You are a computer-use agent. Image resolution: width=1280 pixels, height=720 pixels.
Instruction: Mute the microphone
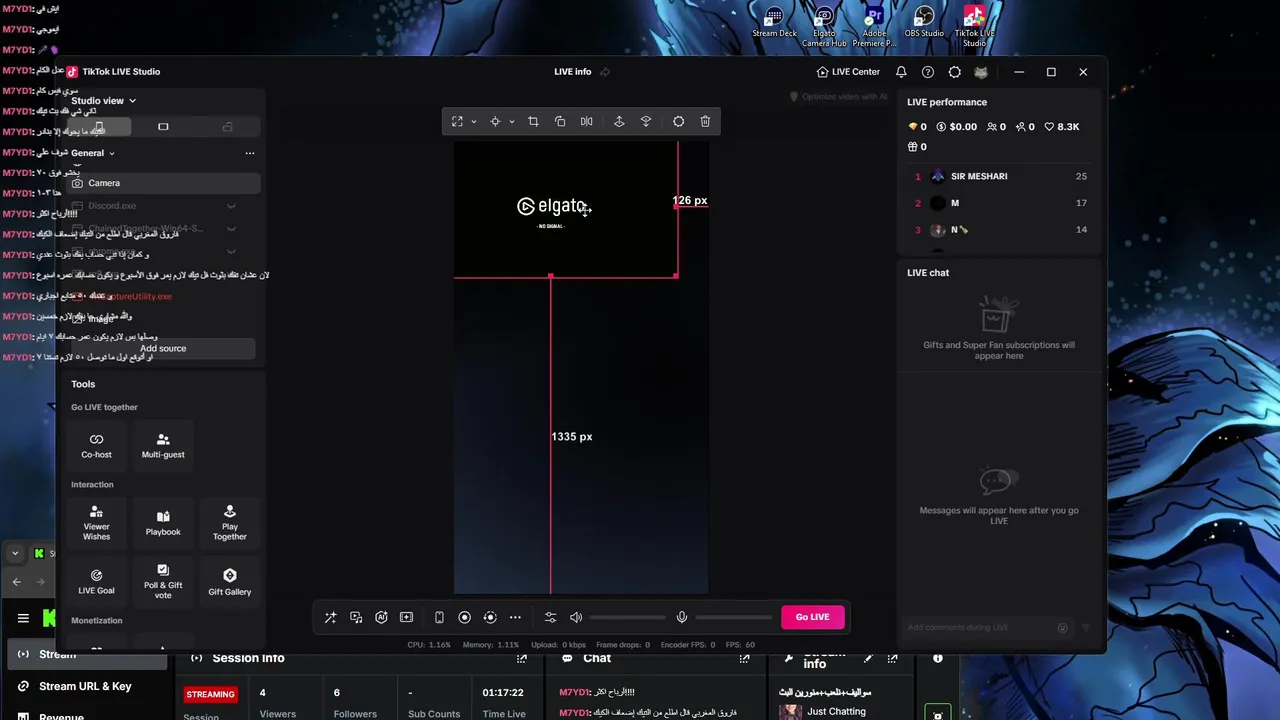tap(682, 618)
